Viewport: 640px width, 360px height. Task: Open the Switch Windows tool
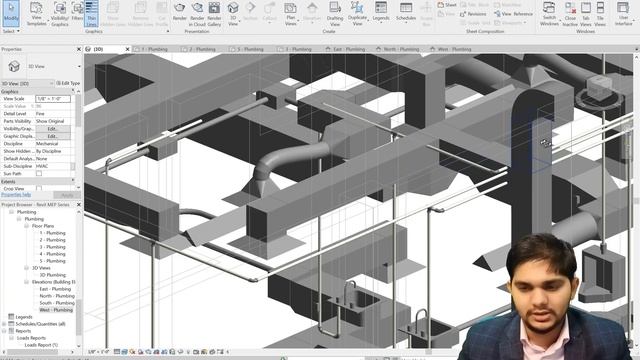[549, 13]
